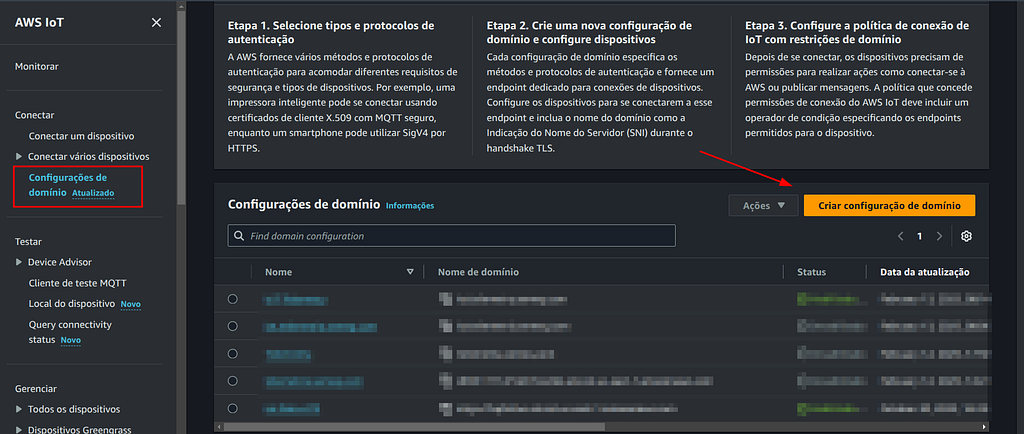Sort table by Nome column arrow
The image size is (1024, 434).
click(410, 272)
